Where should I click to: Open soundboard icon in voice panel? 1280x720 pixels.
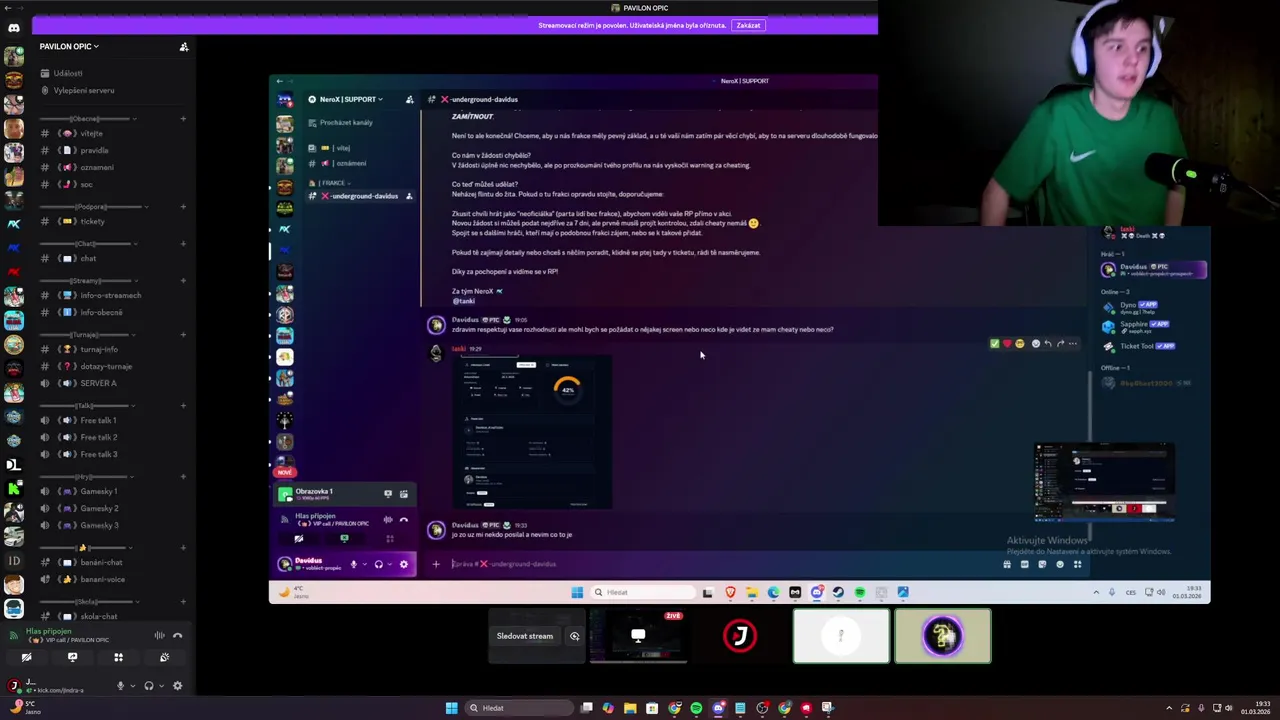coord(164,657)
